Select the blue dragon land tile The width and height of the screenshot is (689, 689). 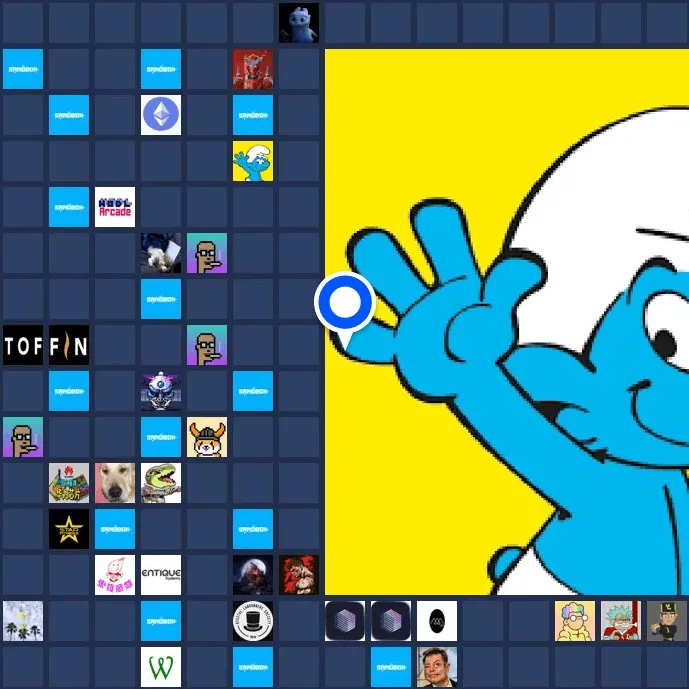[299, 23]
